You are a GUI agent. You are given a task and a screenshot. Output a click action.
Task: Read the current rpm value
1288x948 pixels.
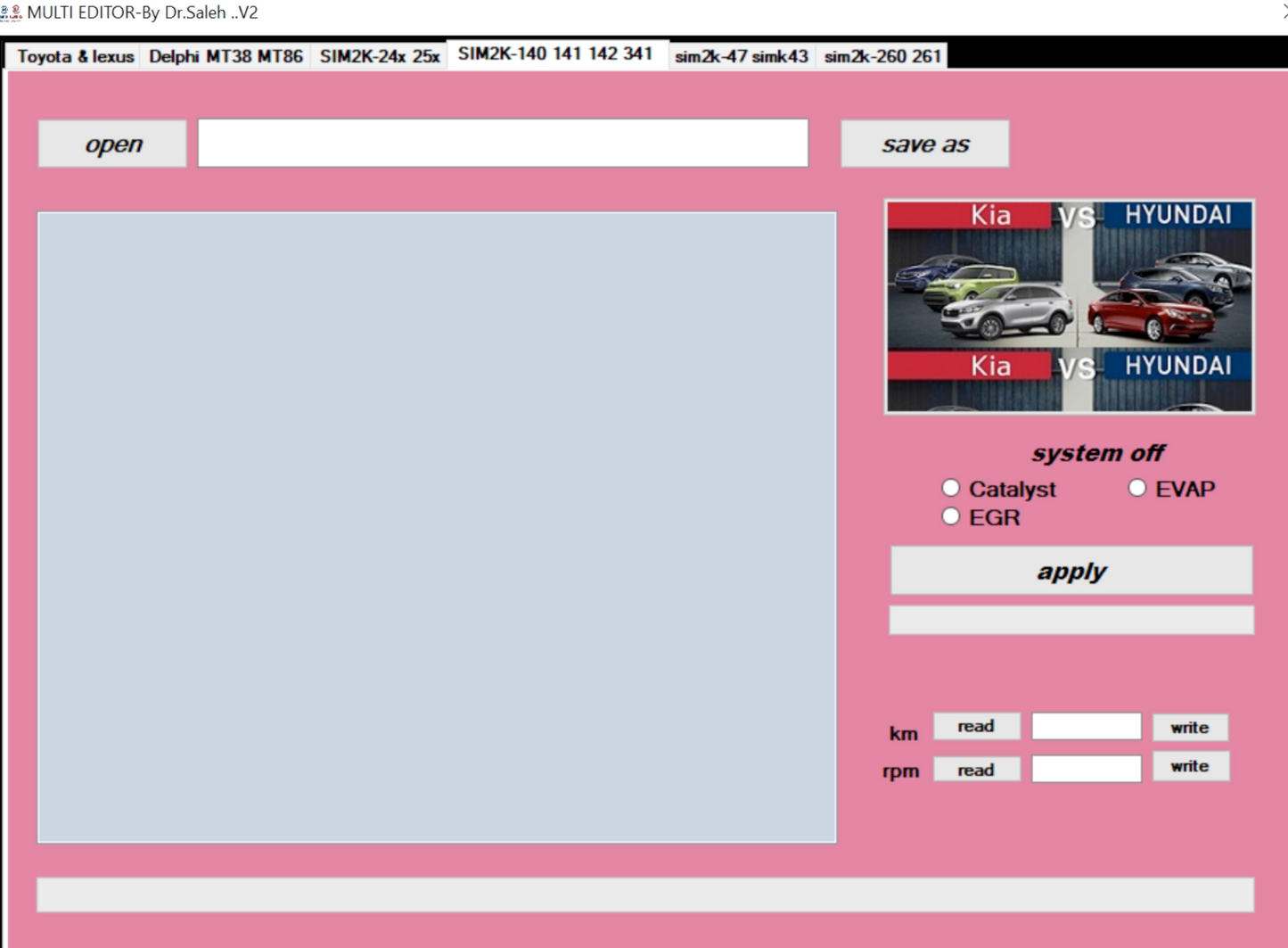975,769
